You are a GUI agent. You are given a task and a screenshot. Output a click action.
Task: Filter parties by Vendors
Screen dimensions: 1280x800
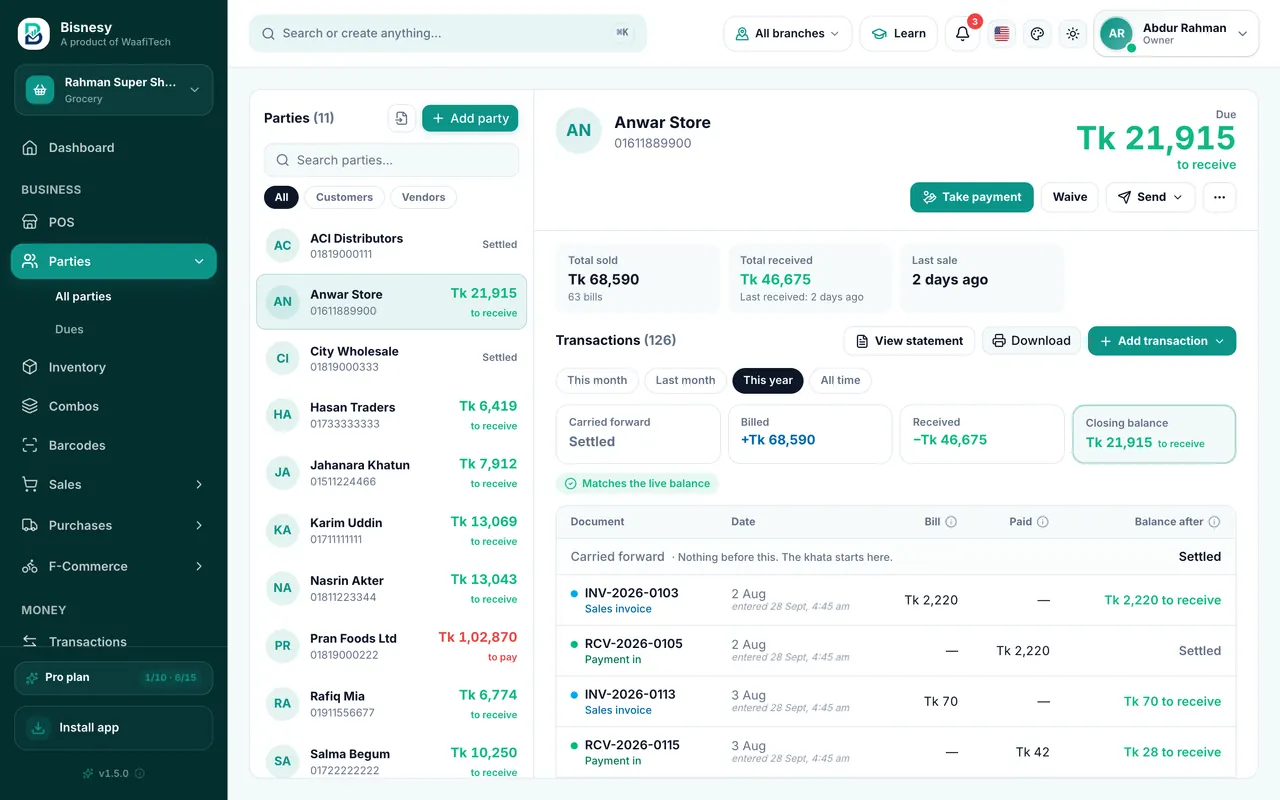point(423,197)
